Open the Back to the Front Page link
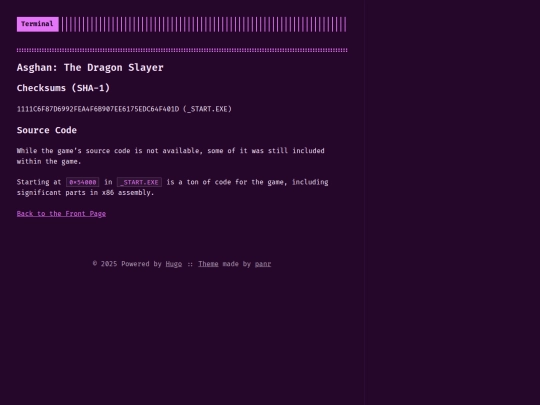Image resolution: width=540 pixels, height=405 pixels. 61,214
